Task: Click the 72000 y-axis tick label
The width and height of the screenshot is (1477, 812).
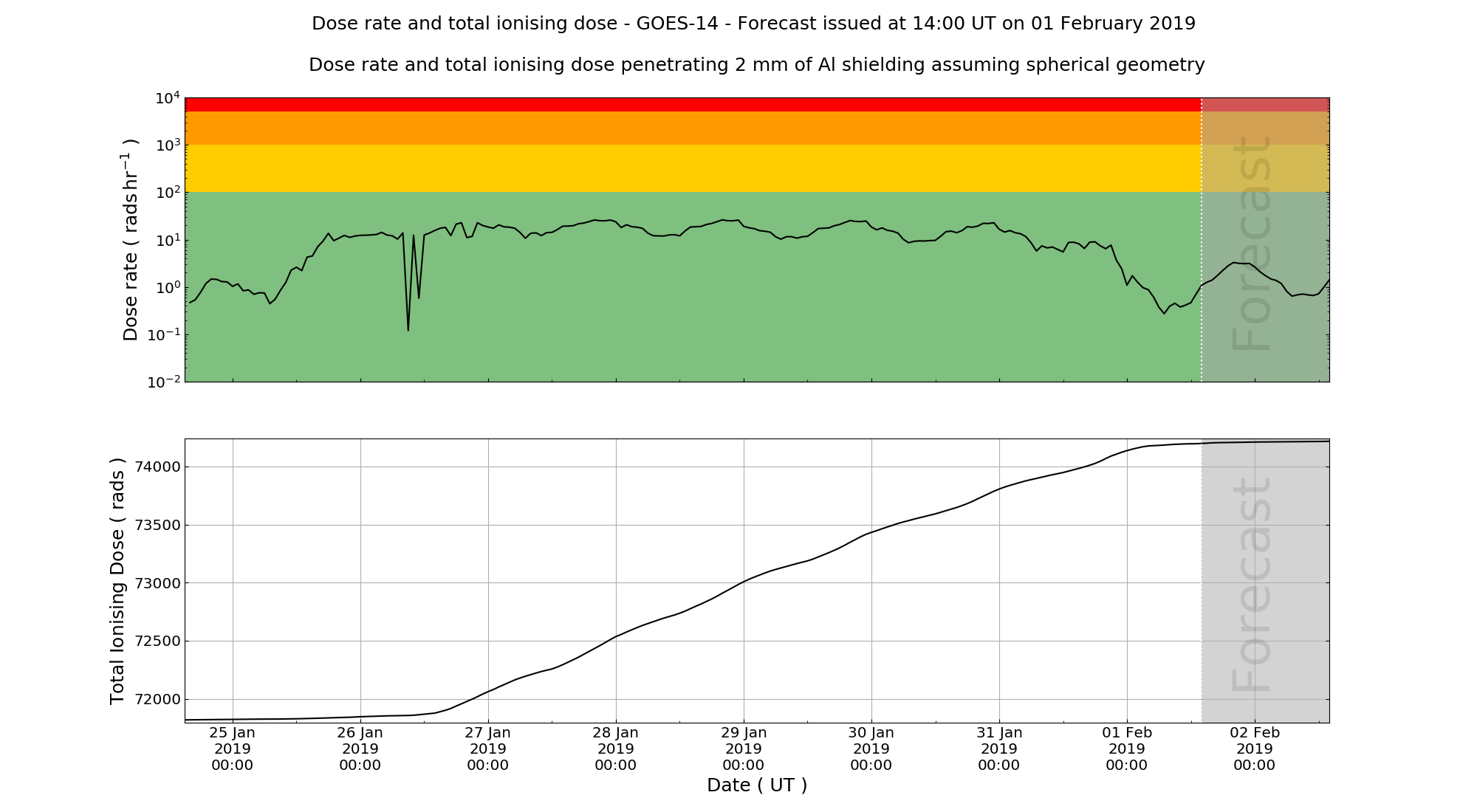Action: pos(157,700)
